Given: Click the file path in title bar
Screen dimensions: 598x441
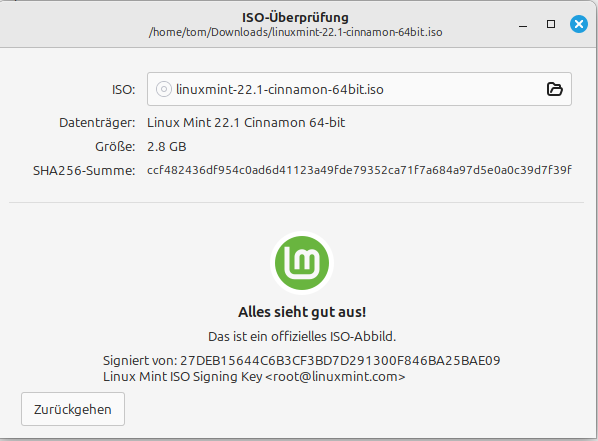Looking at the screenshot, I should point(296,32).
